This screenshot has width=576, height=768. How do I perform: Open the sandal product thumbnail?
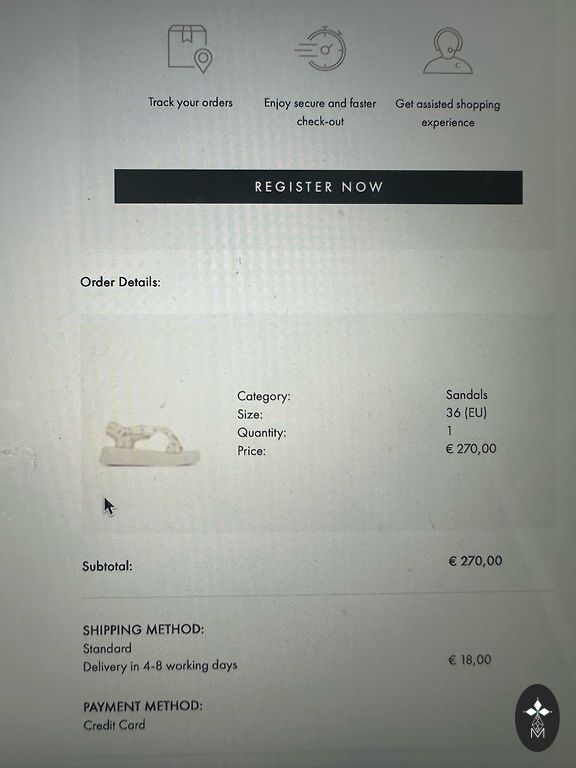pyautogui.click(x=149, y=443)
